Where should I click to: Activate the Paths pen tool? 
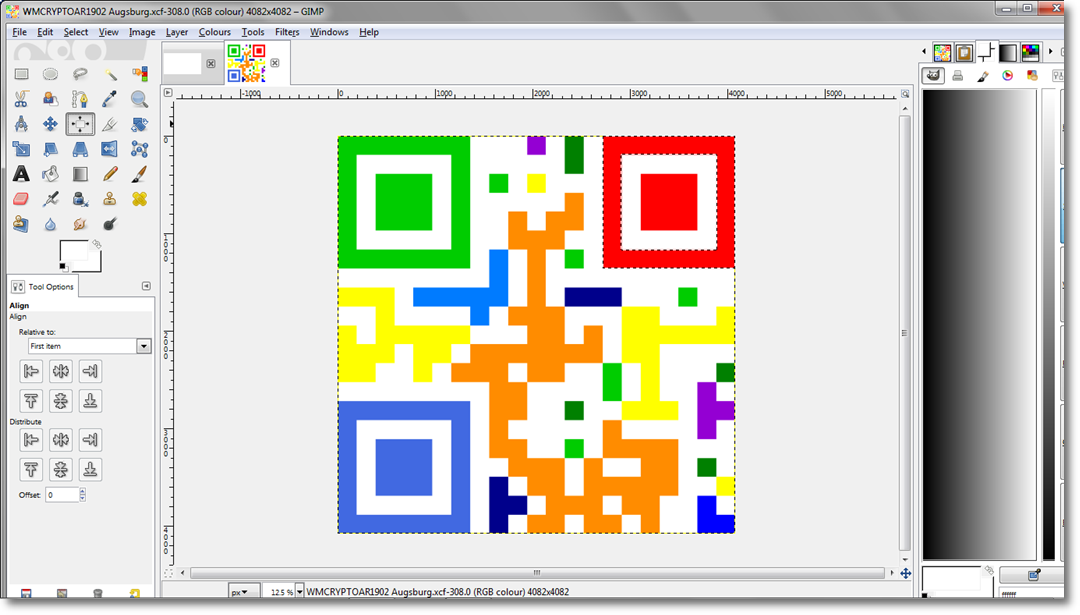[80, 99]
